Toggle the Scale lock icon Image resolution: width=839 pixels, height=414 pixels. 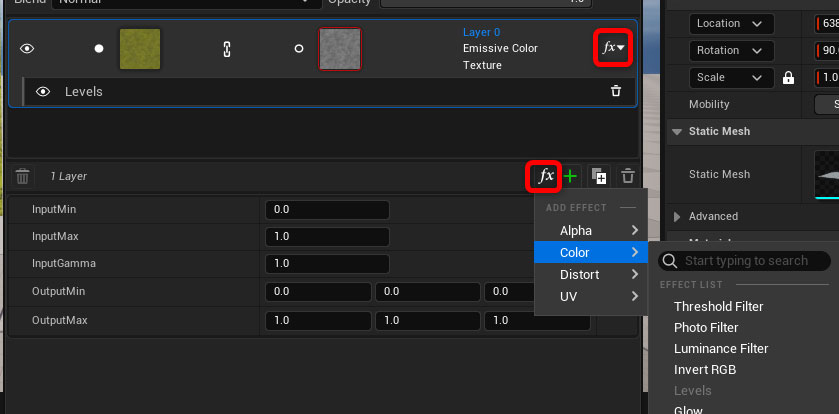(x=788, y=78)
